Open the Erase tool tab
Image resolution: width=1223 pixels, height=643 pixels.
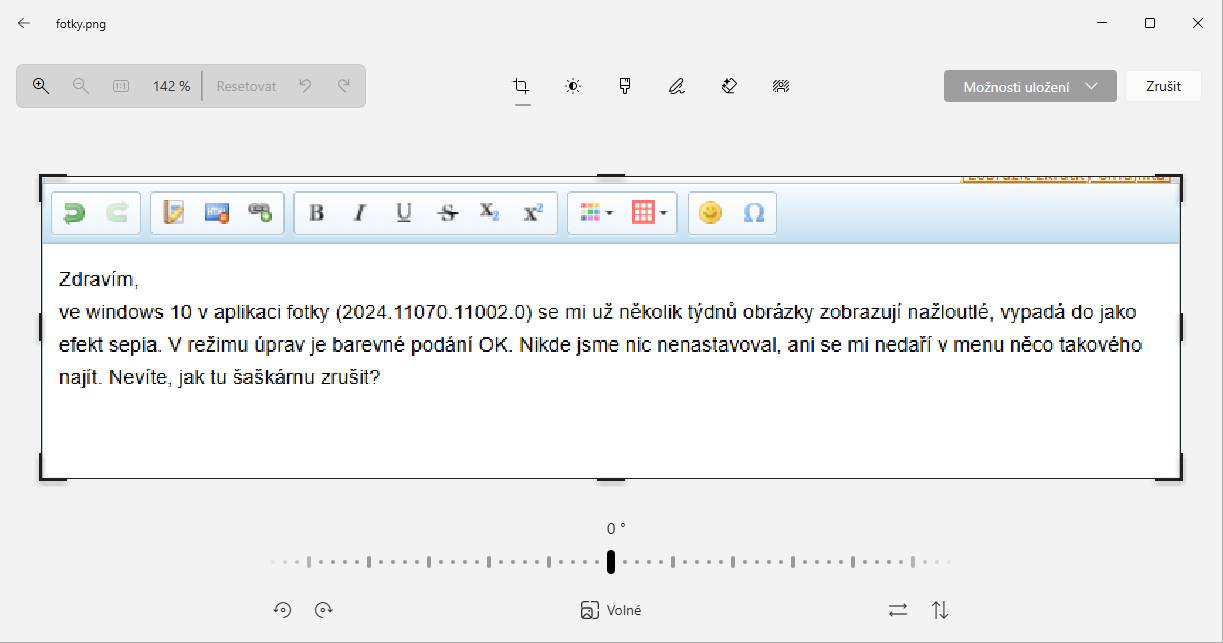pos(729,86)
